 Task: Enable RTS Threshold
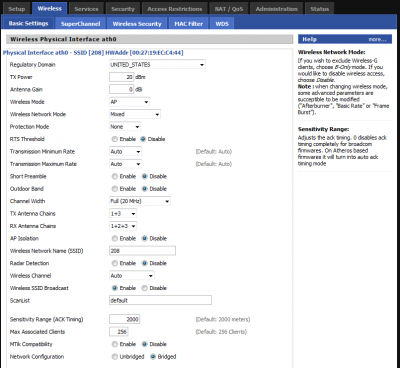(x=115, y=139)
